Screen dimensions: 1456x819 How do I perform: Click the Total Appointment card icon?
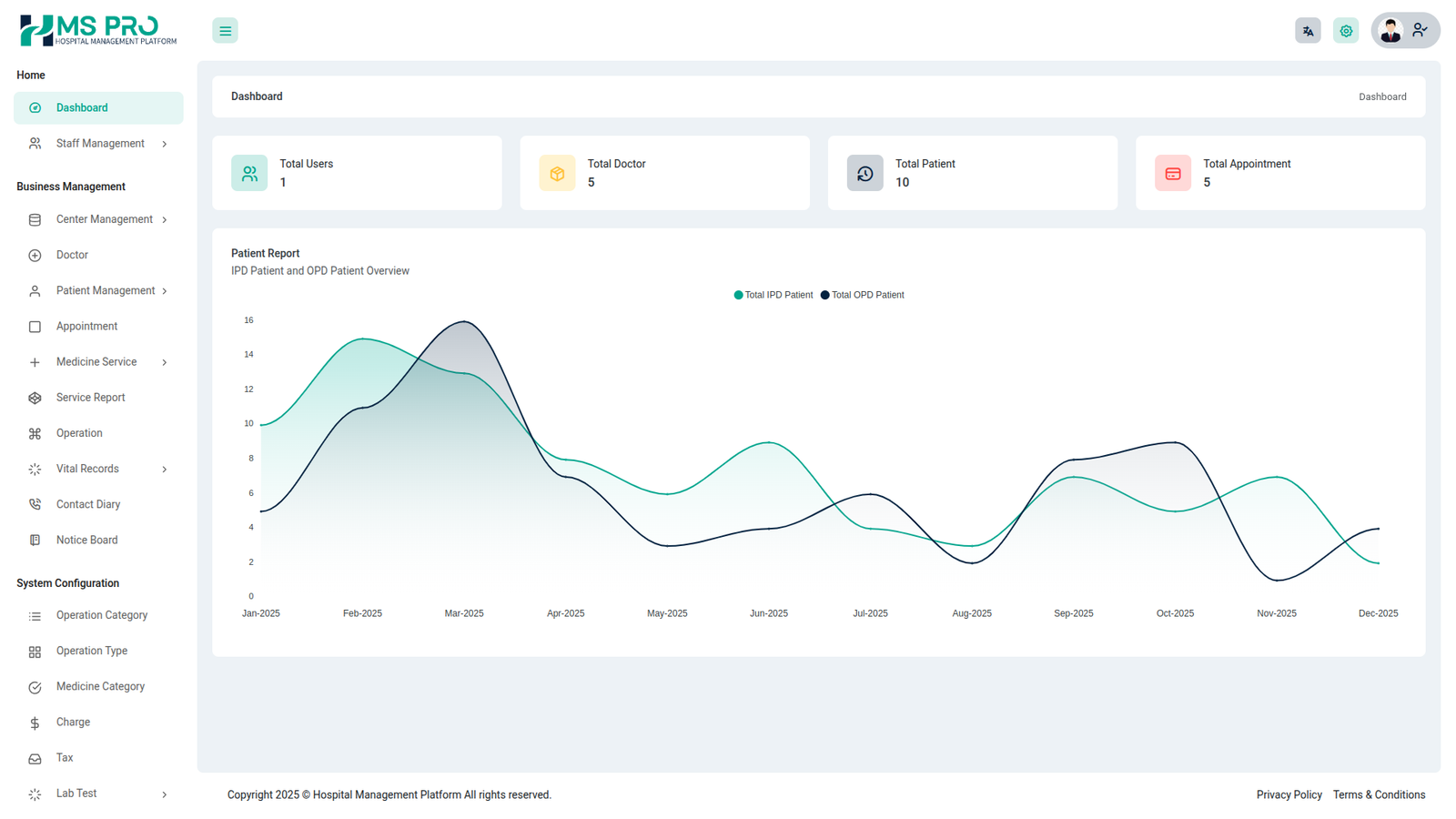(x=1172, y=173)
